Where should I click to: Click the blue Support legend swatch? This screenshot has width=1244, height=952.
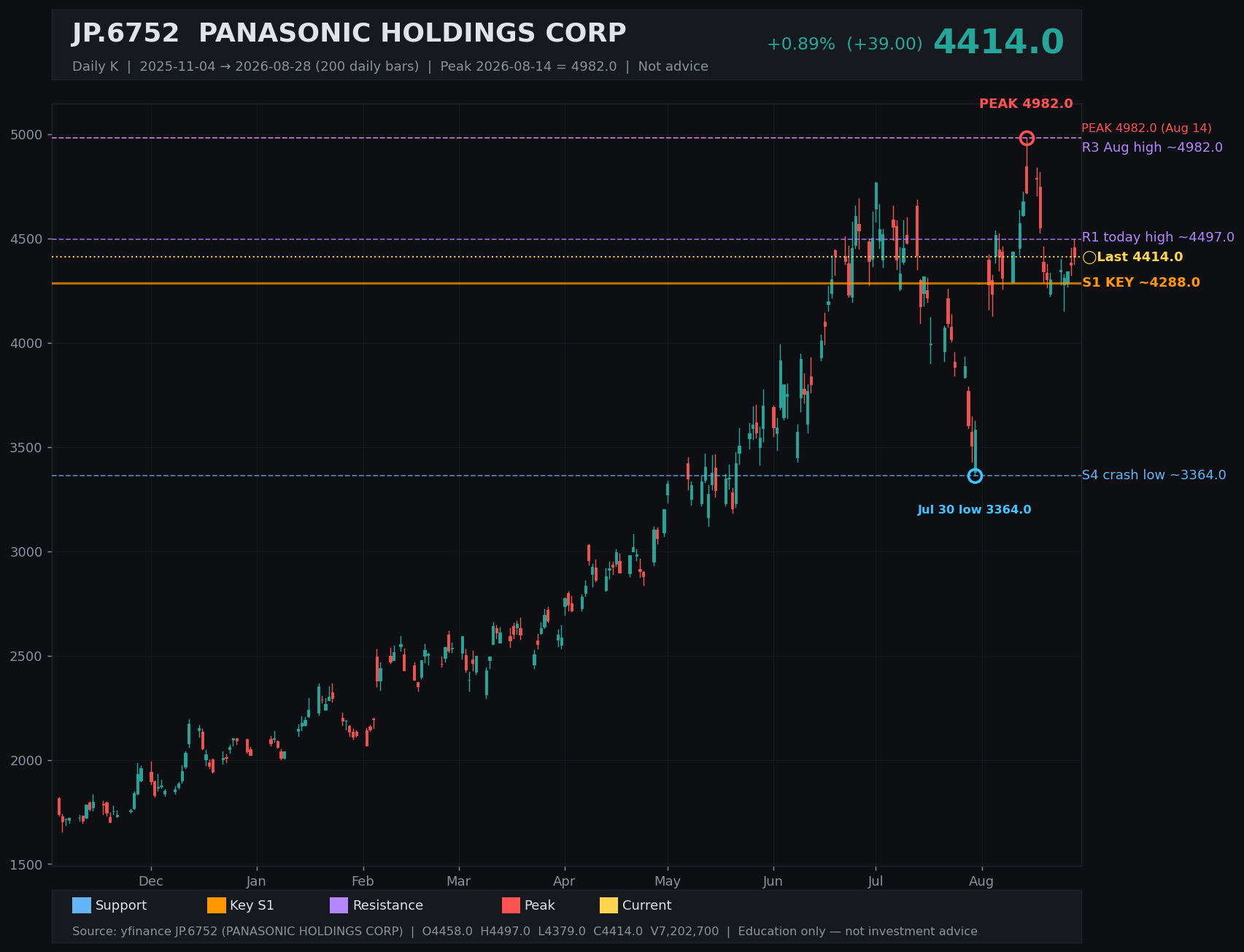(82, 905)
